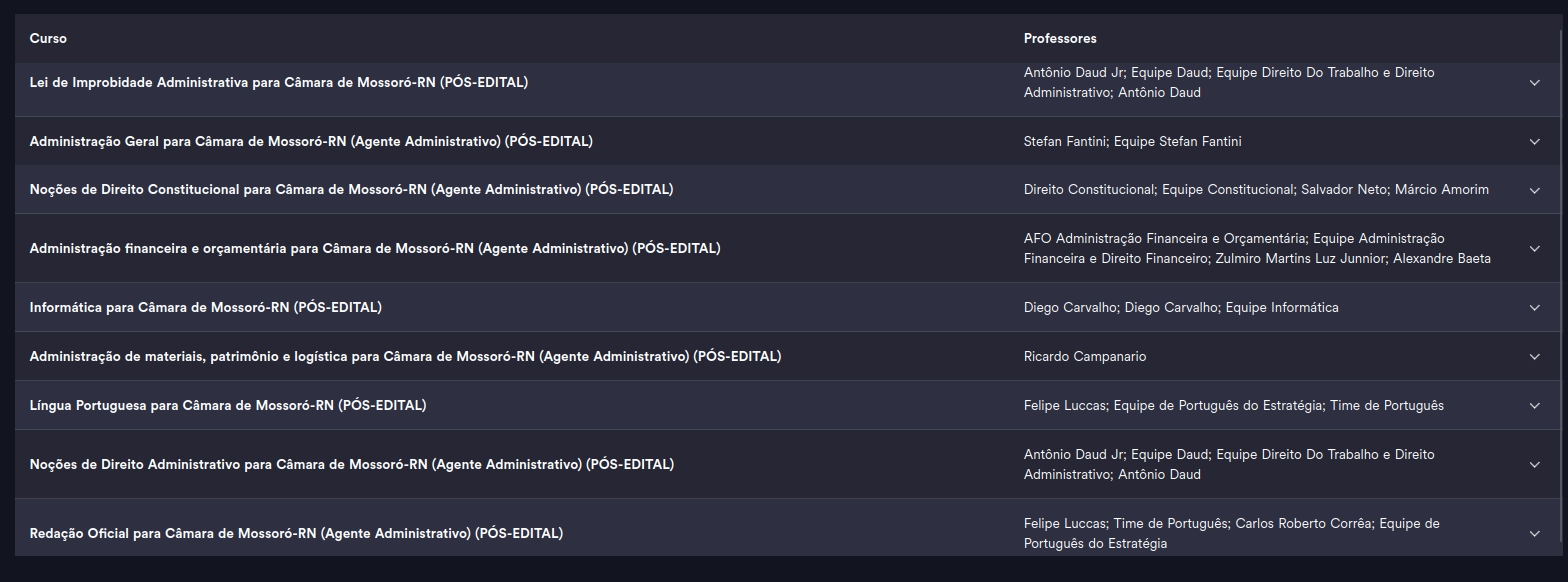Viewport: 1568px width, 582px height.
Task: Expand the Redação Oficial course chevron
Action: (x=1534, y=534)
